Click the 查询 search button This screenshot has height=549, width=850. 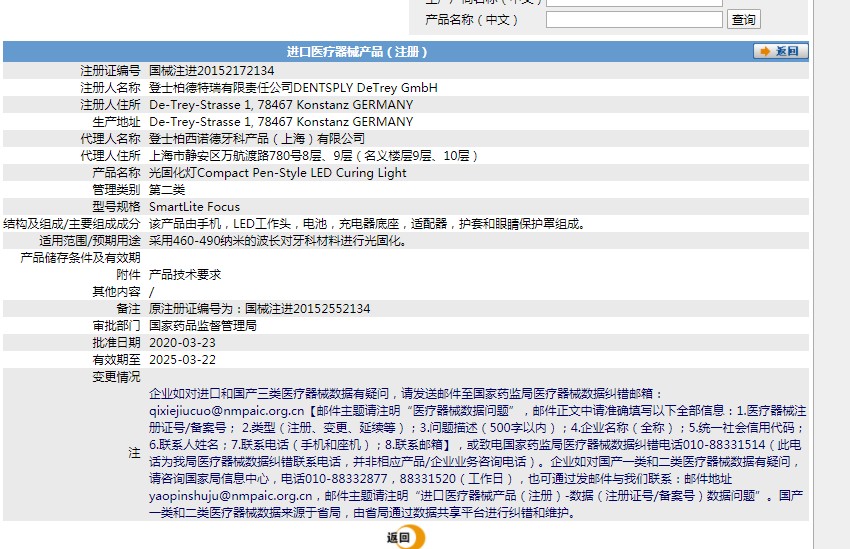[743, 20]
